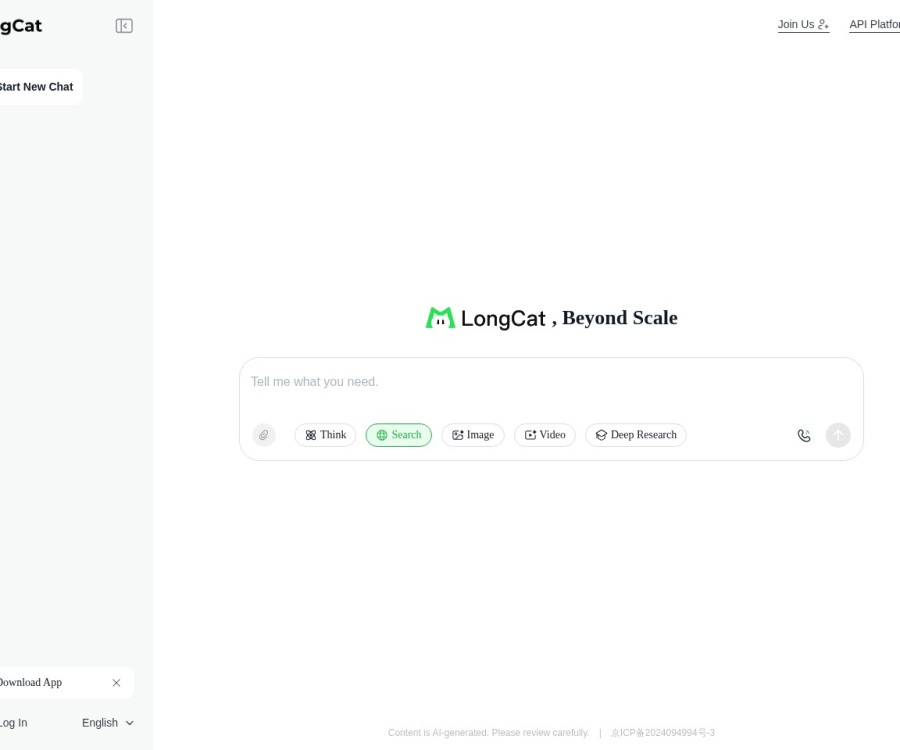Close the Download App banner

[117, 682]
